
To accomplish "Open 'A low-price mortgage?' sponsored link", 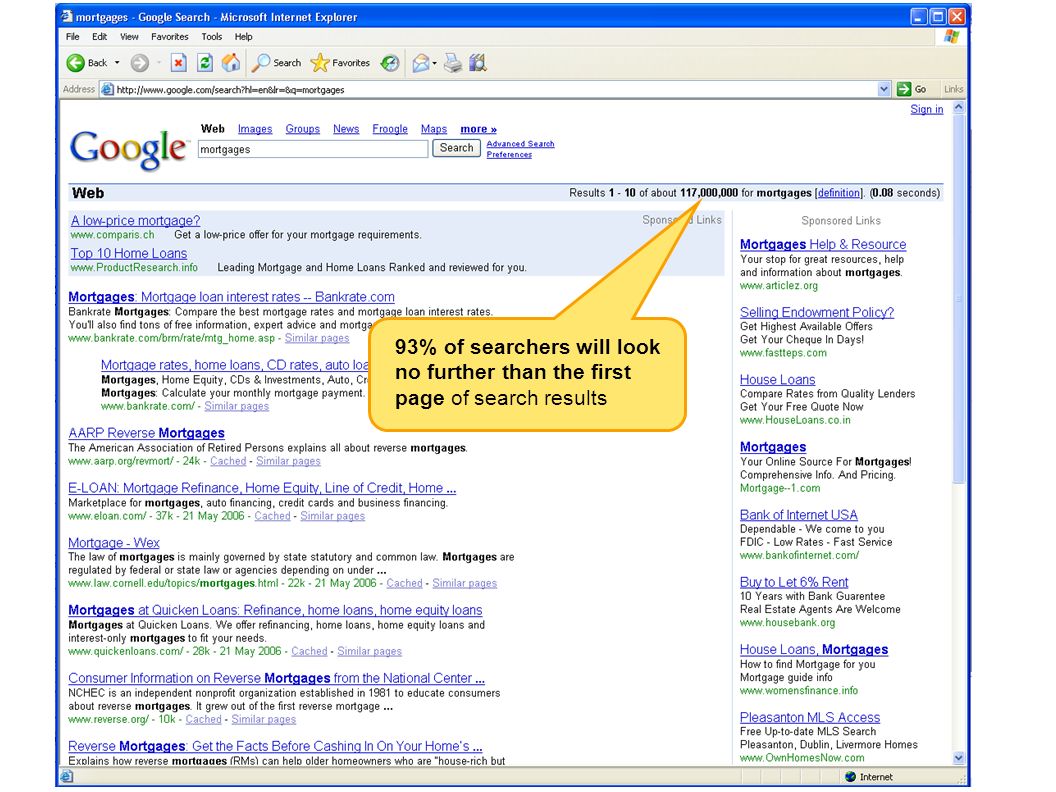I will 135,220.
